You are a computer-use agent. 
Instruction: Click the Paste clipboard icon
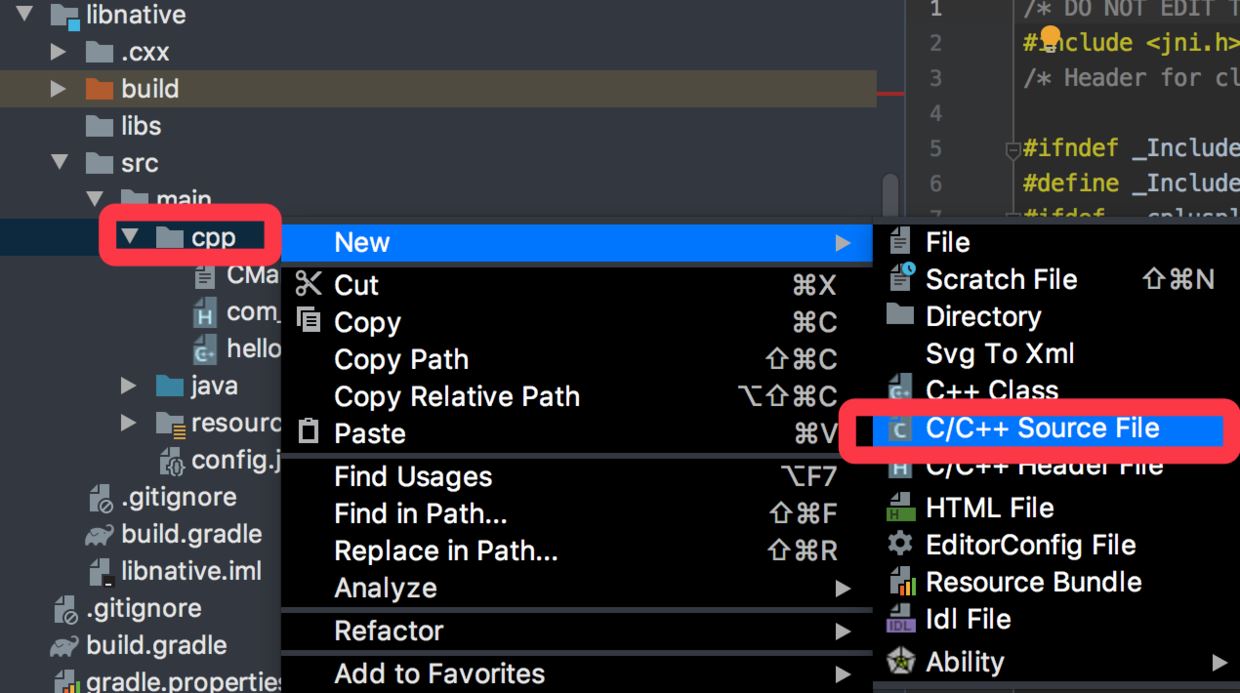[x=309, y=433]
